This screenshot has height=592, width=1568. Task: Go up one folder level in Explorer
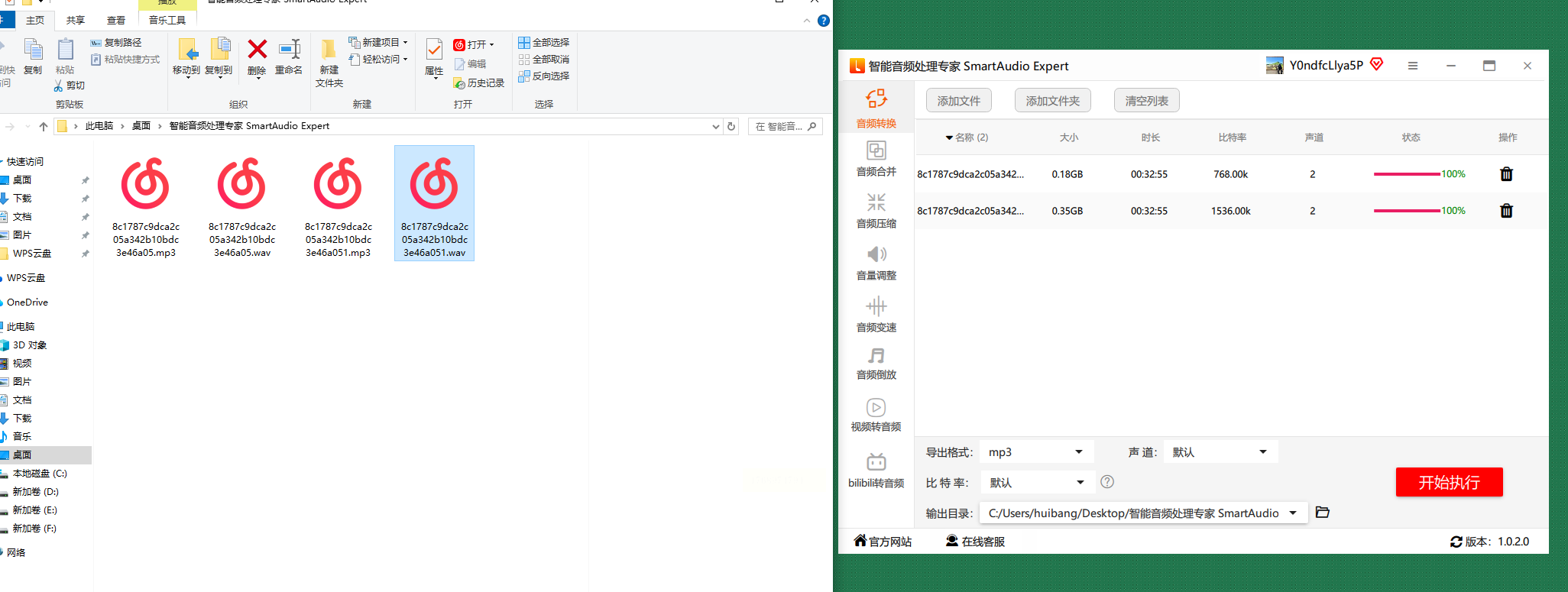click(x=44, y=127)
